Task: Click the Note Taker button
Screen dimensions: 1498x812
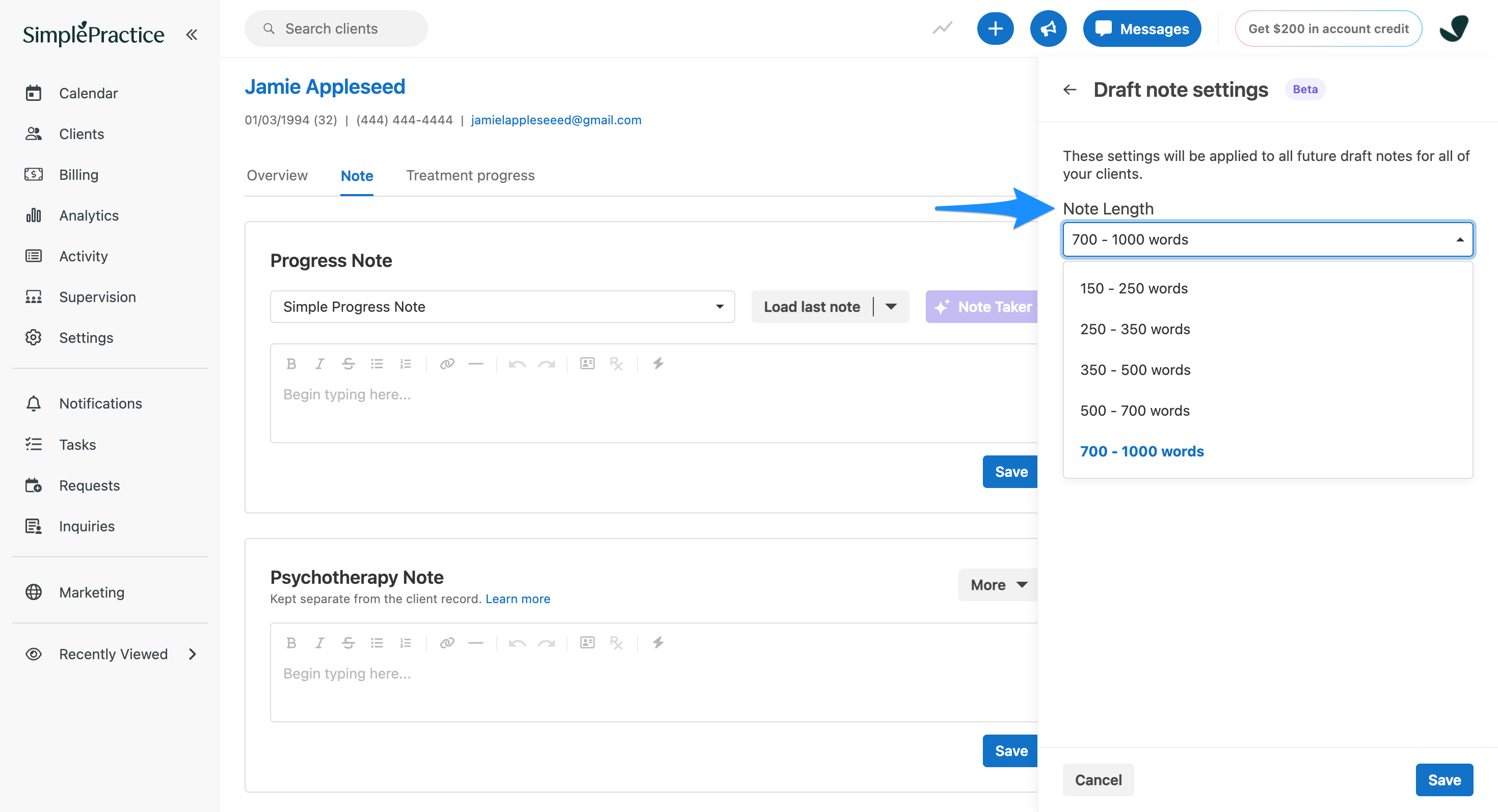Action: coord(983,306)
